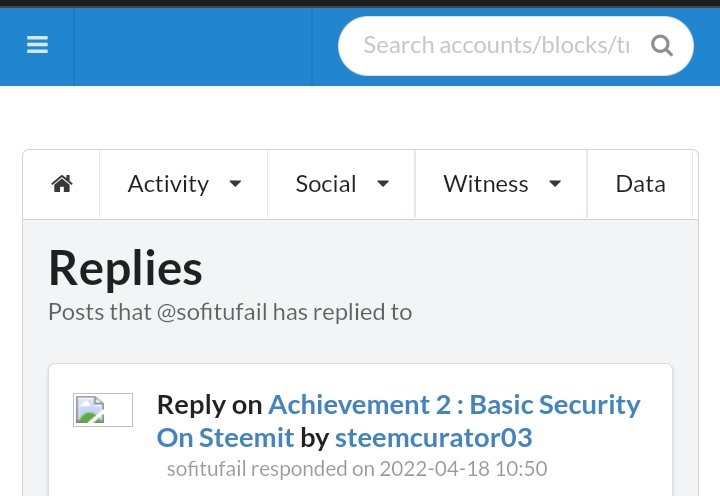Expand the Witness dropdown caret
Image resolution: width=720 pixels, height=496 pixels.
[x=555, y=184]
